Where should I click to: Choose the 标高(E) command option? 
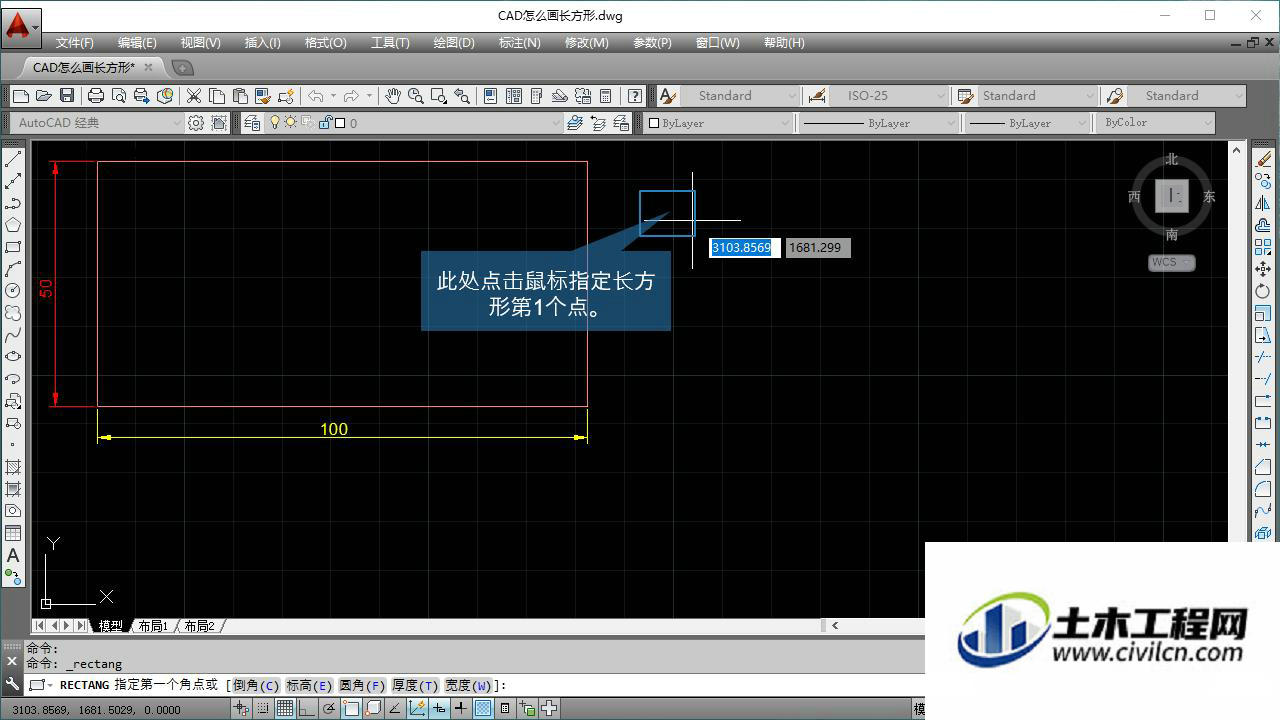point(309,685)
